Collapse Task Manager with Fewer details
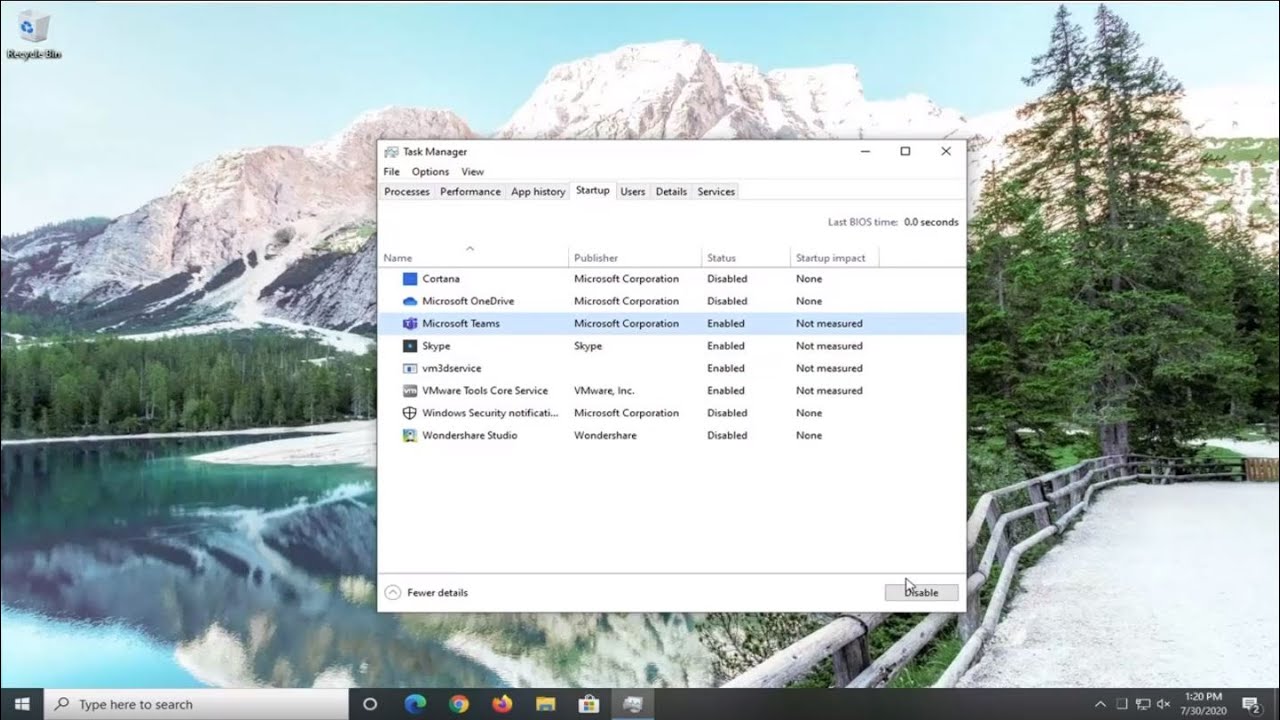1280x720 pixels. pos(426,593)
